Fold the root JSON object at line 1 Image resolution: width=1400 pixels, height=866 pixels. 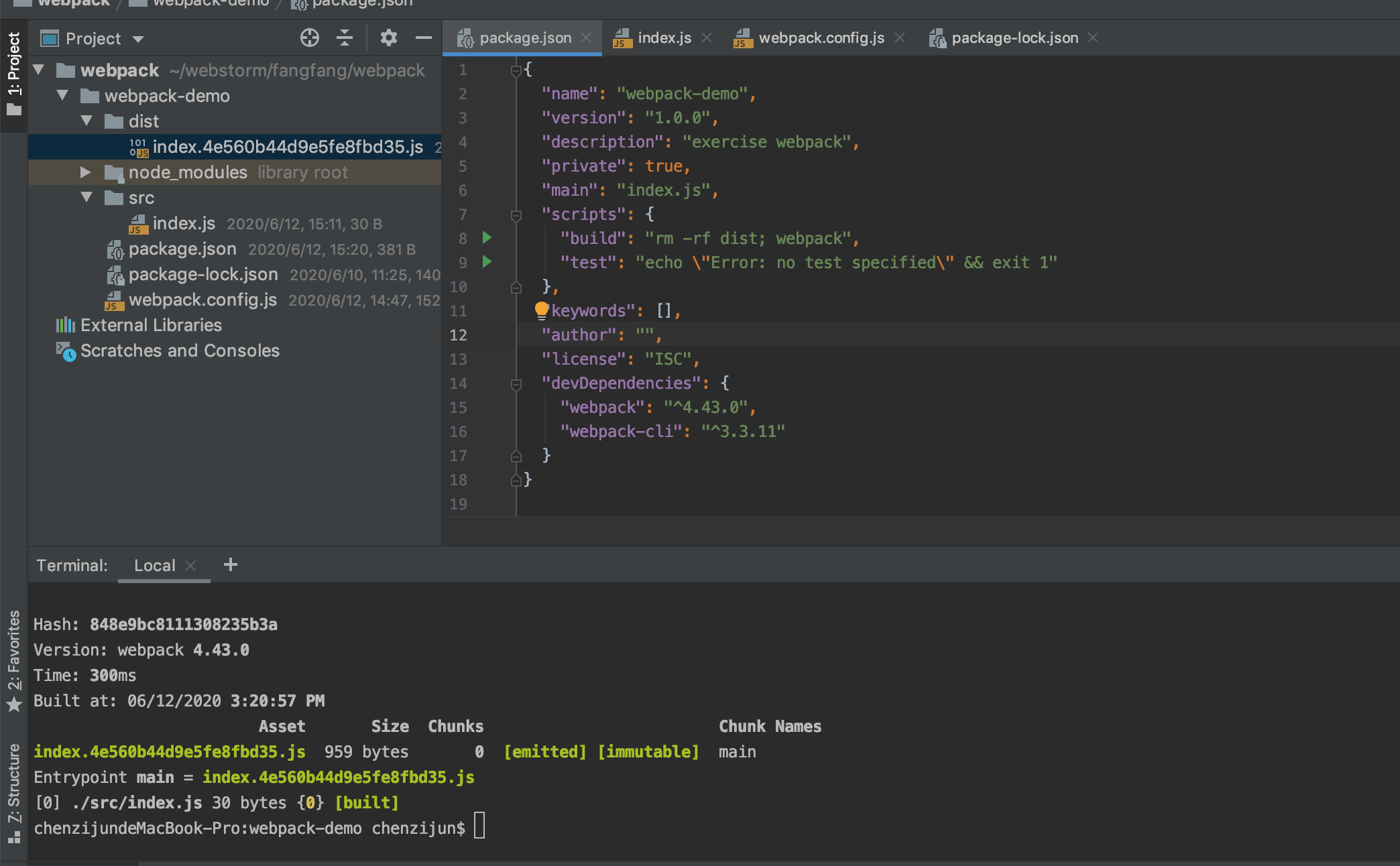coord(516,70)
